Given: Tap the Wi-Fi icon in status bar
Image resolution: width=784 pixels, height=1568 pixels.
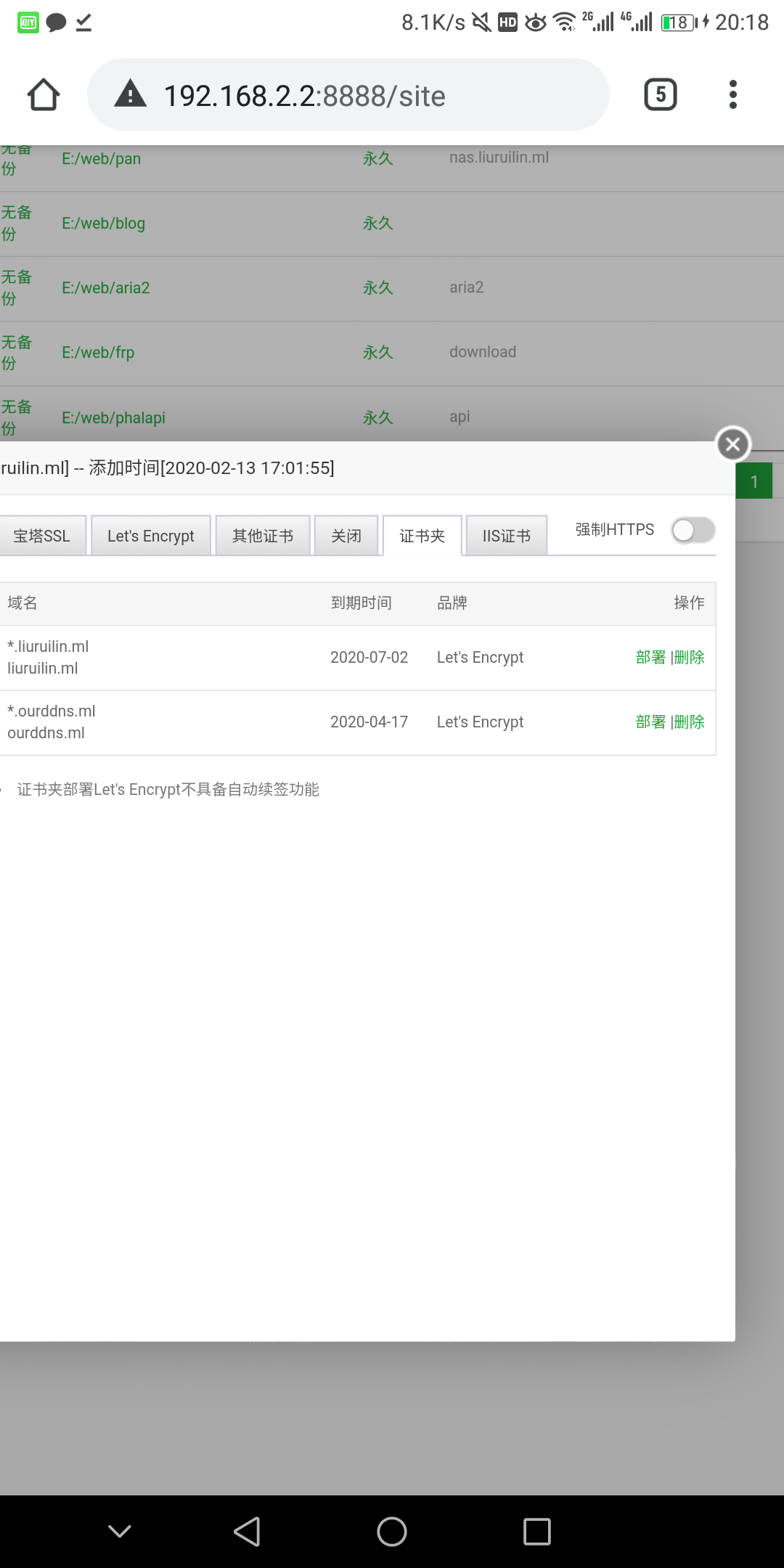Looking at the screenshot, I should coord(565,23).
